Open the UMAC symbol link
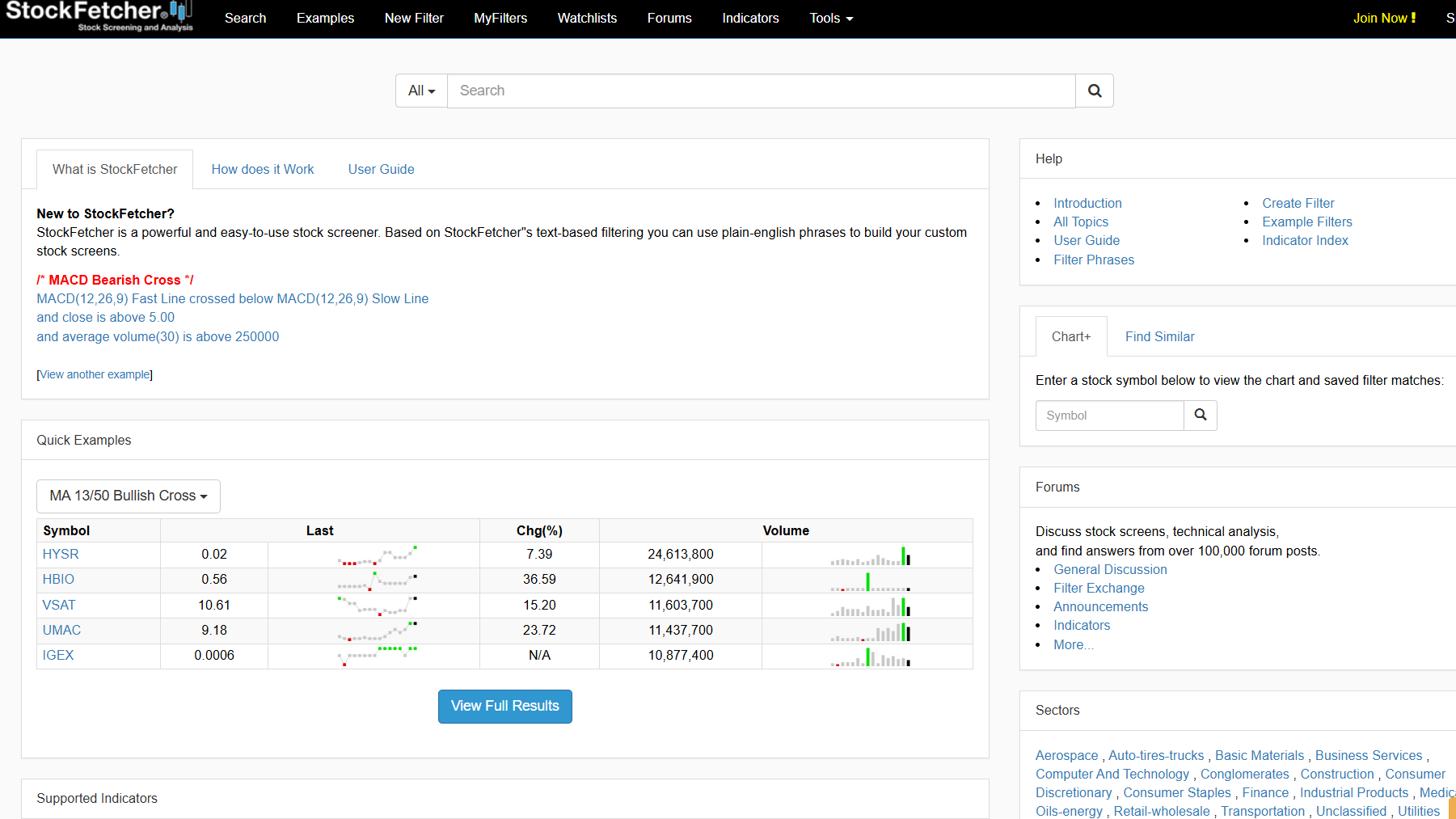1456x819 pixels. (61, 630)
